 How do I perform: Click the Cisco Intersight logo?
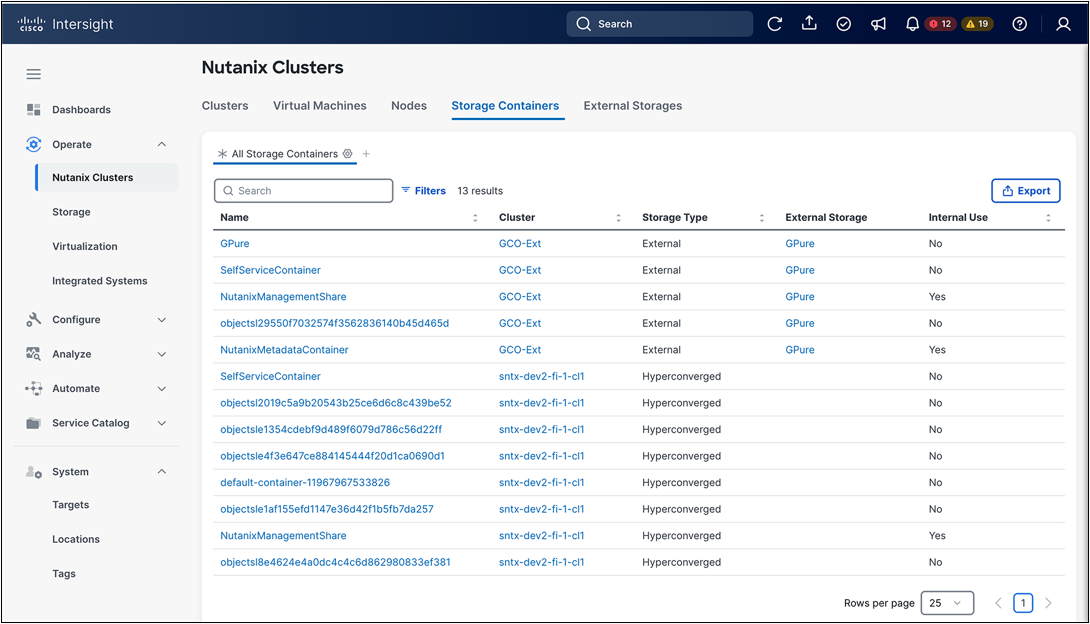click(65, 24)
